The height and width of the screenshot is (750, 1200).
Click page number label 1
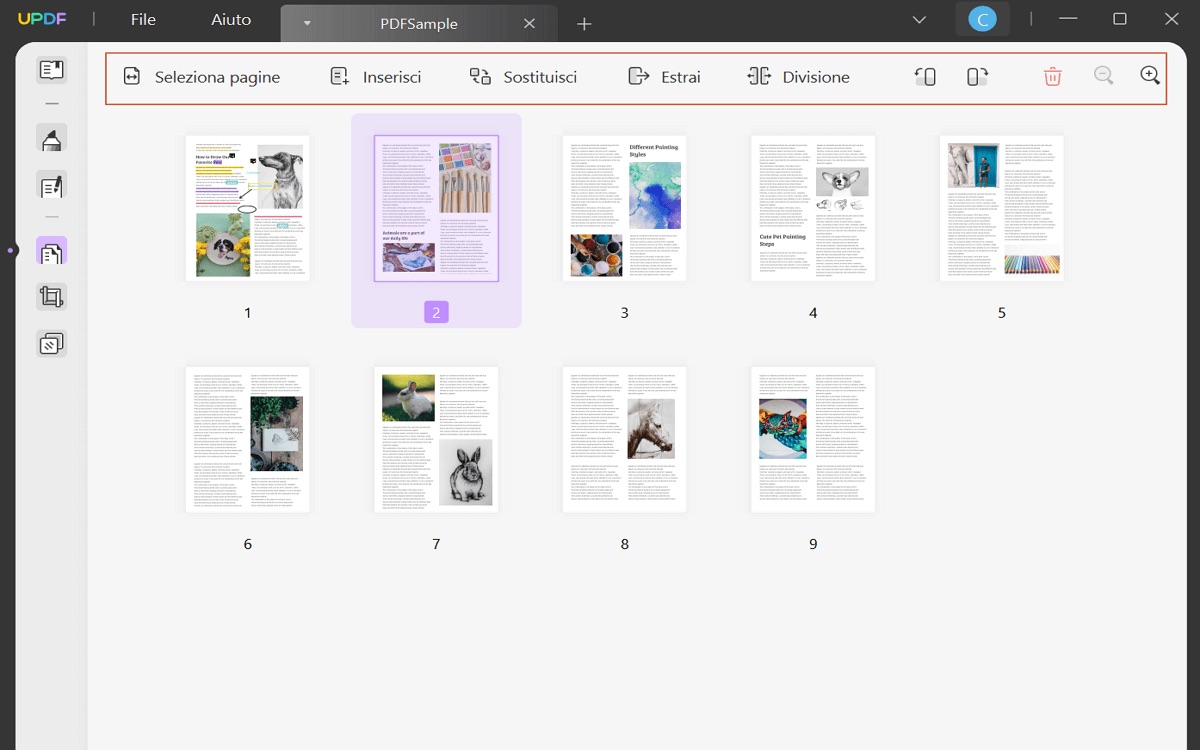tap(247, 312)
